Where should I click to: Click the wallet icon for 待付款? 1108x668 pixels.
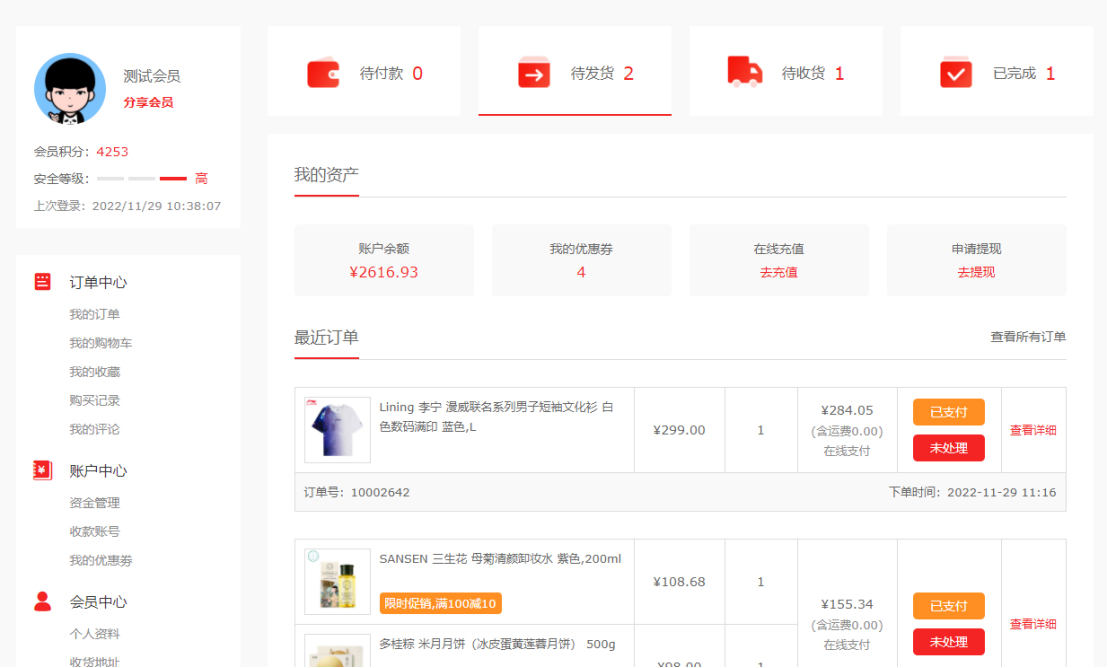pyautogui.click(x=323, y=74)
